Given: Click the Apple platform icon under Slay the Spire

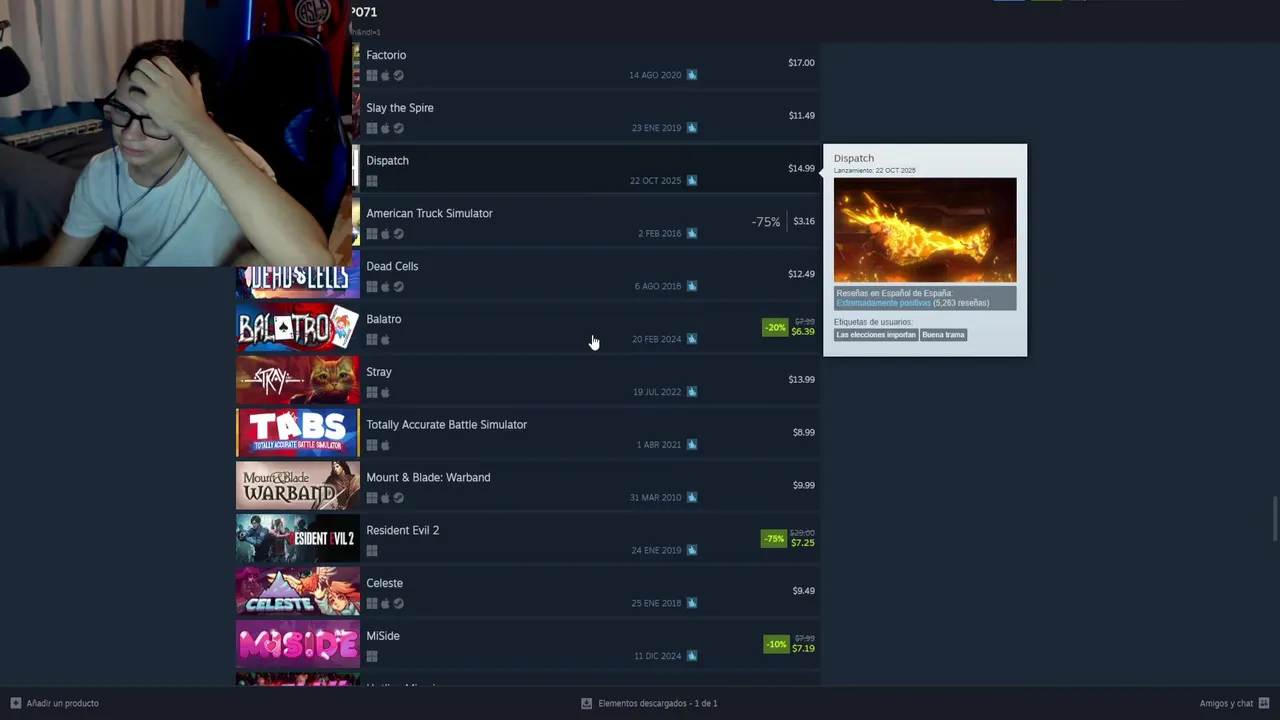Looking at the screenshot, I should 385,129.
